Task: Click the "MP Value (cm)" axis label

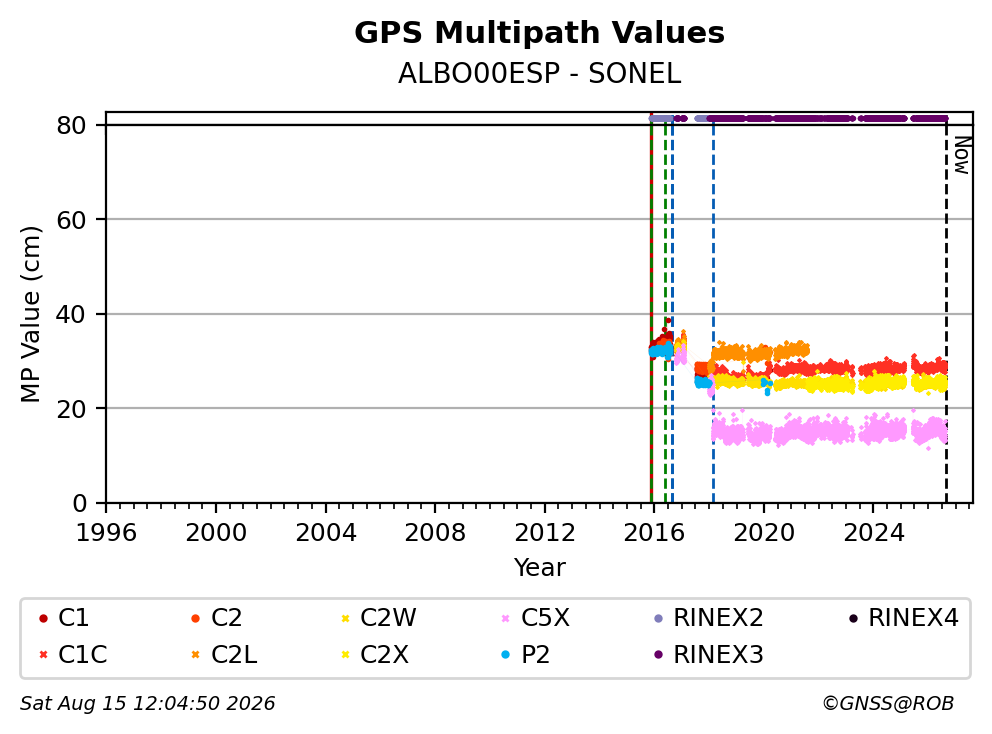Action: 30,314
